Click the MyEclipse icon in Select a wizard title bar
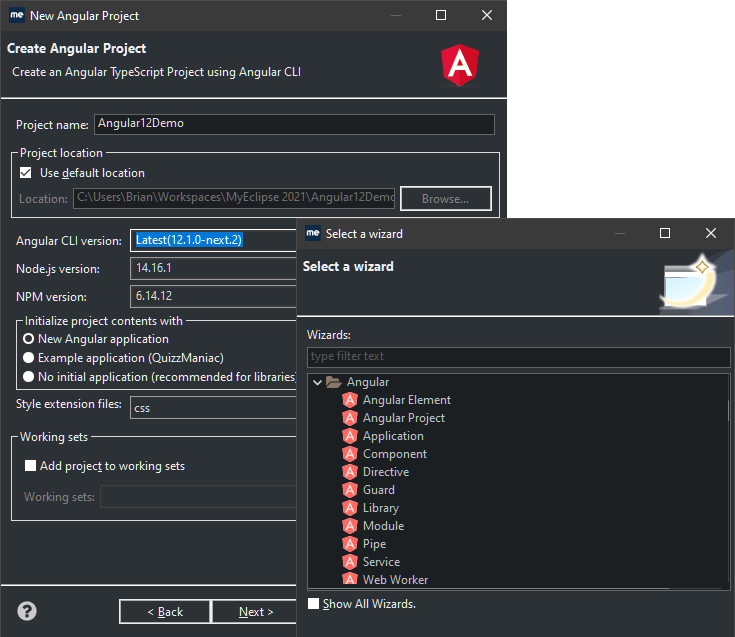This screenshot has height=637, width=735. tap(313, 233)
